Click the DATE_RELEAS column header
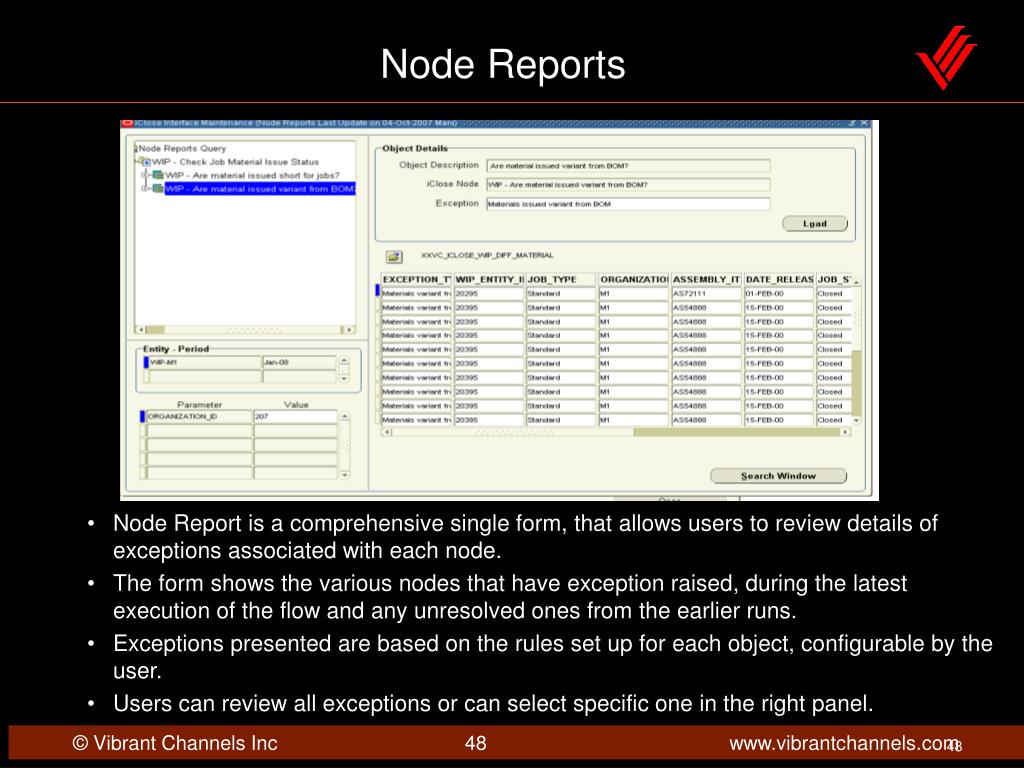 point(779,280)
